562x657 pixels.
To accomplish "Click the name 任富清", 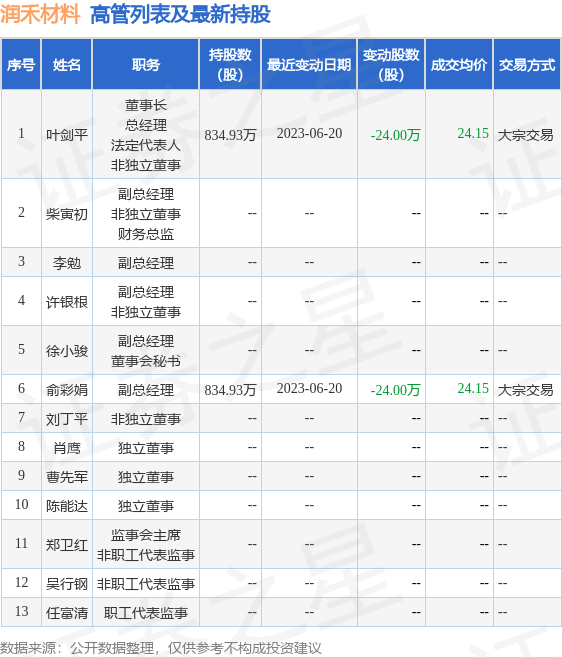I will [67, 613].
